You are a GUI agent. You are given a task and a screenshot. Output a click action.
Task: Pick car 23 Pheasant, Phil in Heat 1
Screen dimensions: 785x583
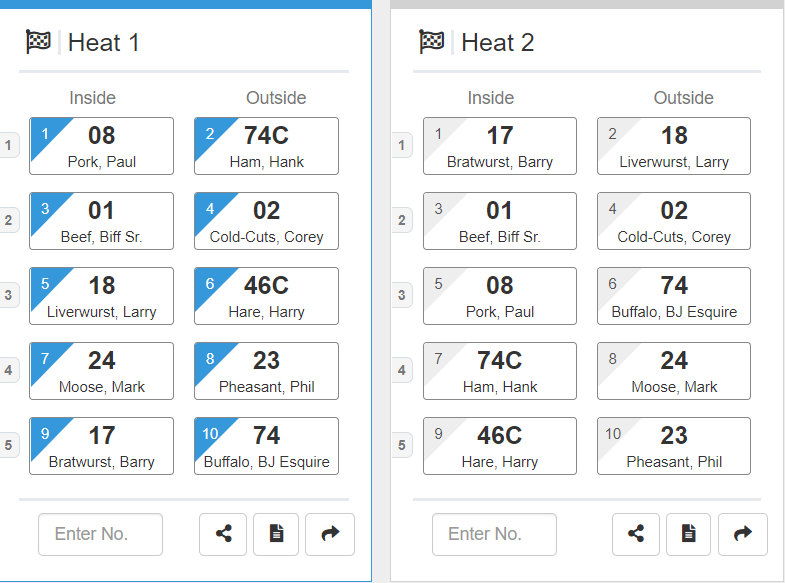(x=266, y=371)
